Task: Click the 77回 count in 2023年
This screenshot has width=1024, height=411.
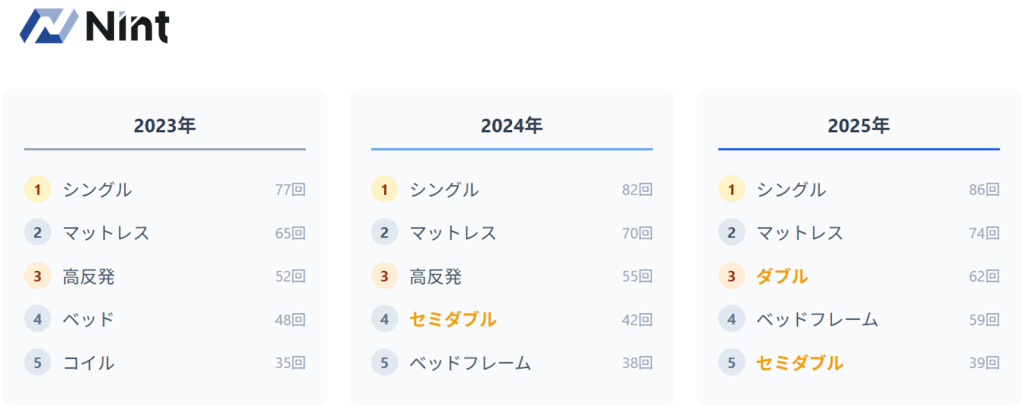Action: pos(290,190)
